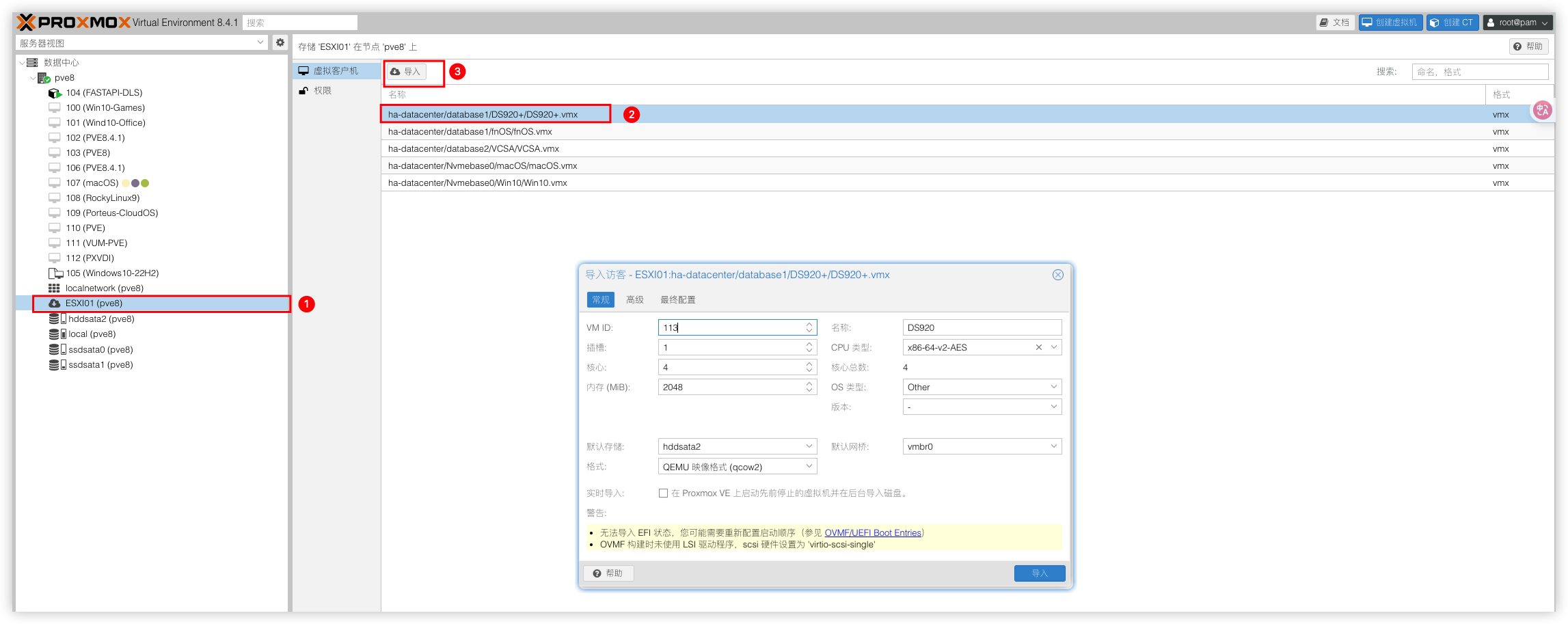Image resolution: width=1568 pixels, height=624 pixels.
Task: Click storage icon for ssdsata1 (pve8)
Action: tap(57, 365)
